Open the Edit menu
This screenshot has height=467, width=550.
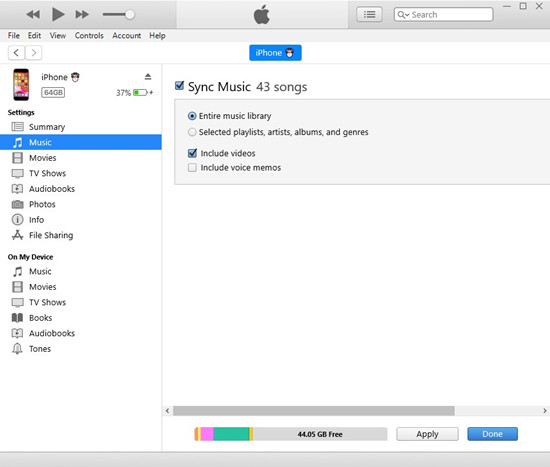34,35
